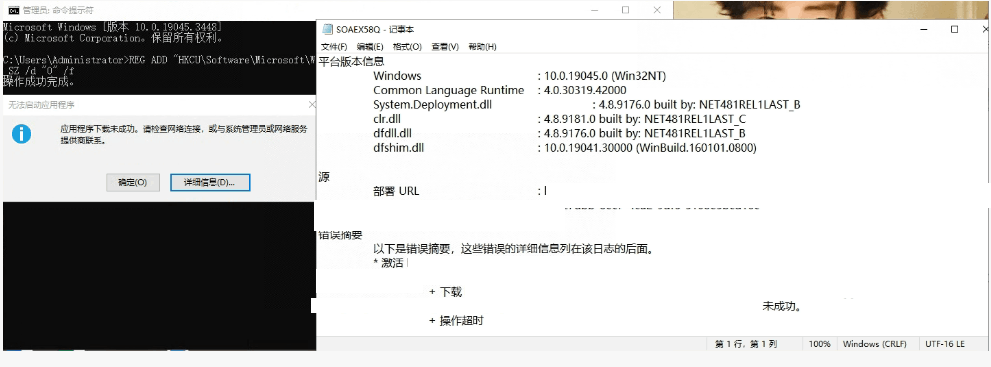Click UTF-16 LE encoding in status bar

pyautogui.click(x=945, y=344)
